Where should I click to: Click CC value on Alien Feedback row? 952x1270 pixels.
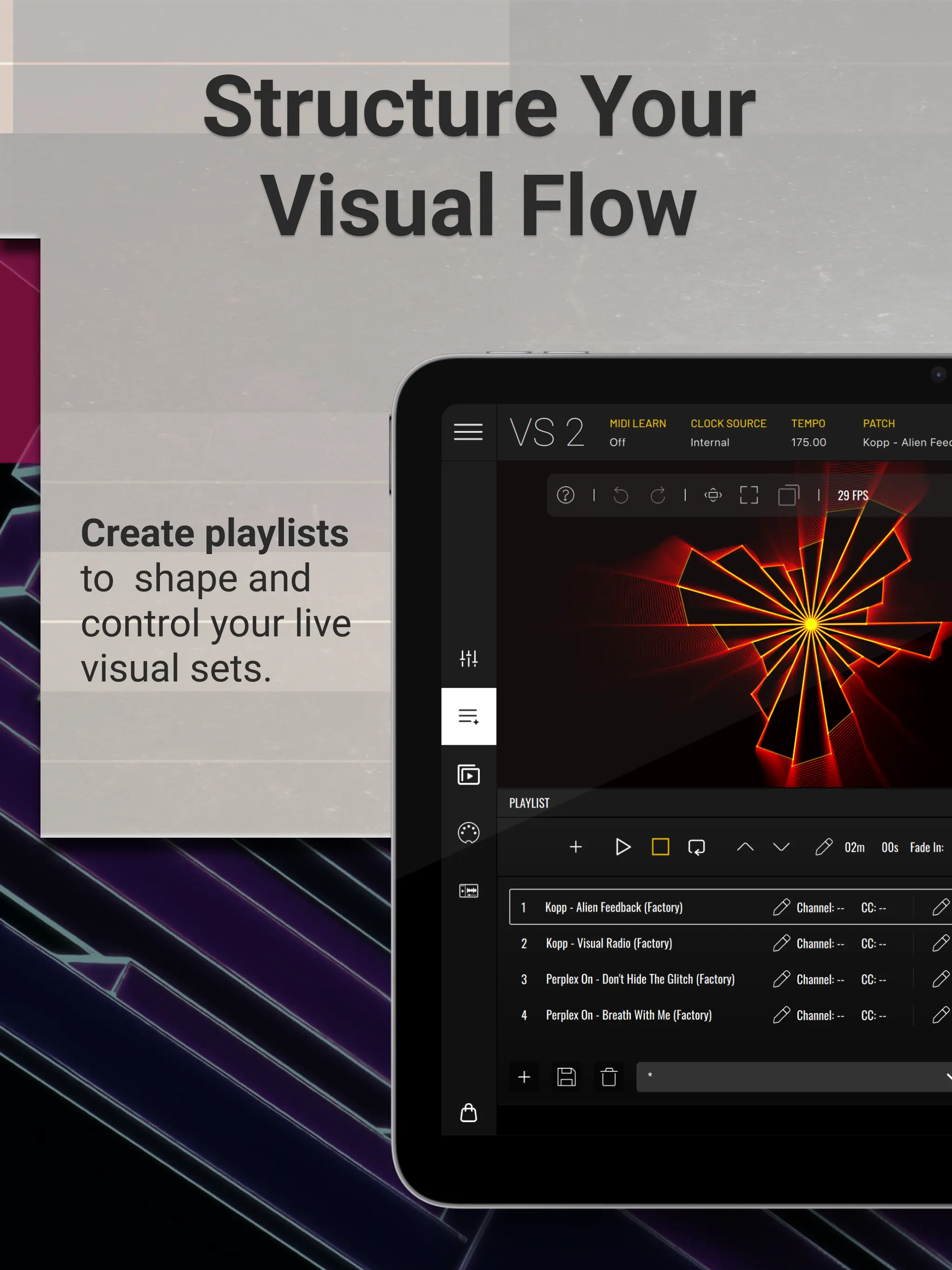(873, 908)
